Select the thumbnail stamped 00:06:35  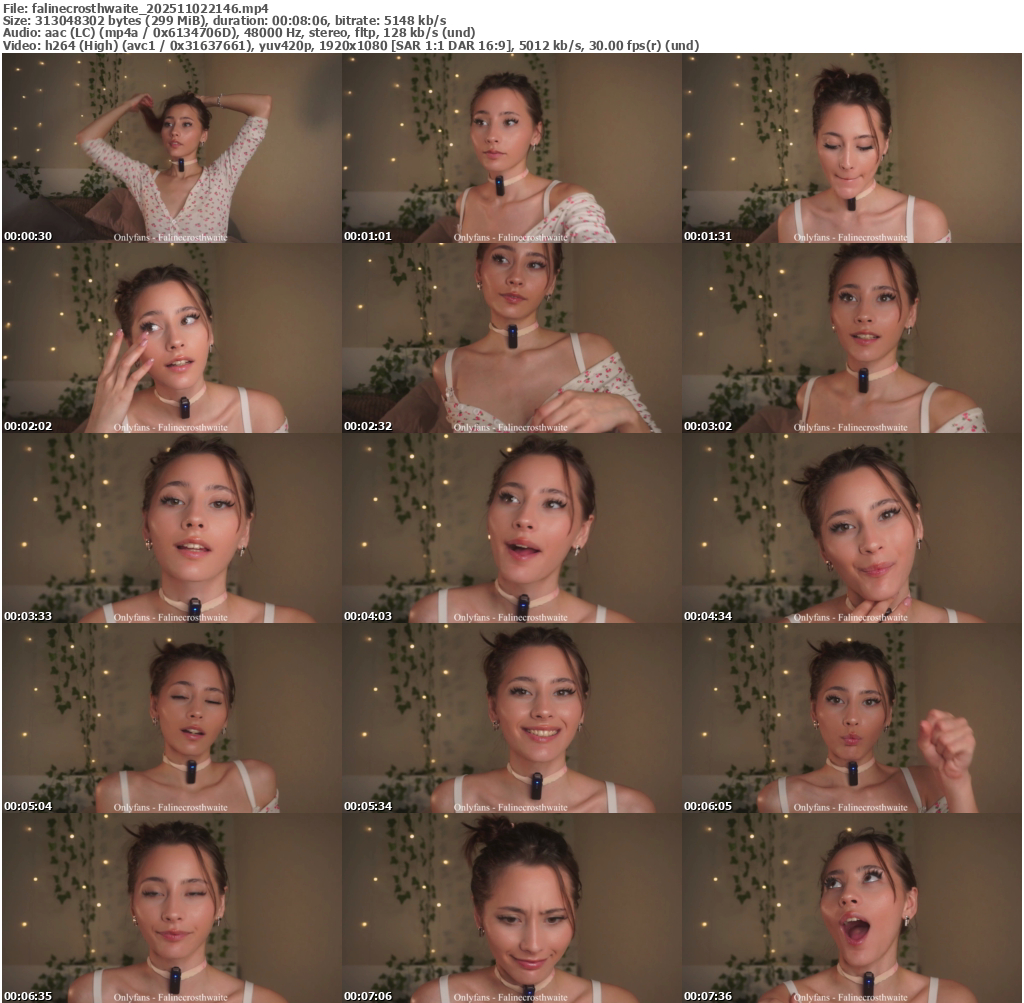click(172, 908)
